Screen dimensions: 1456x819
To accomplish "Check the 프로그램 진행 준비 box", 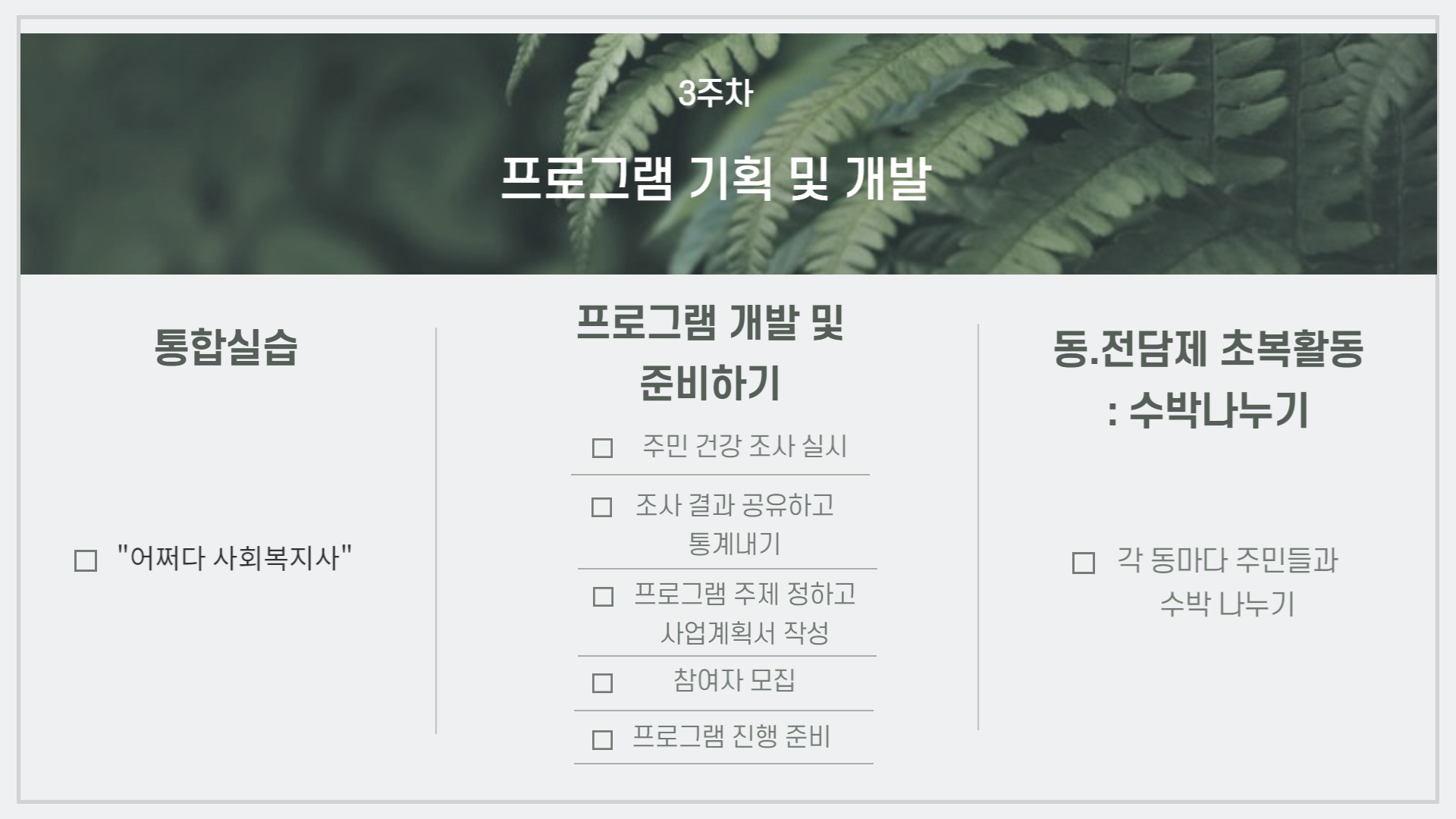I will point(602,739).
